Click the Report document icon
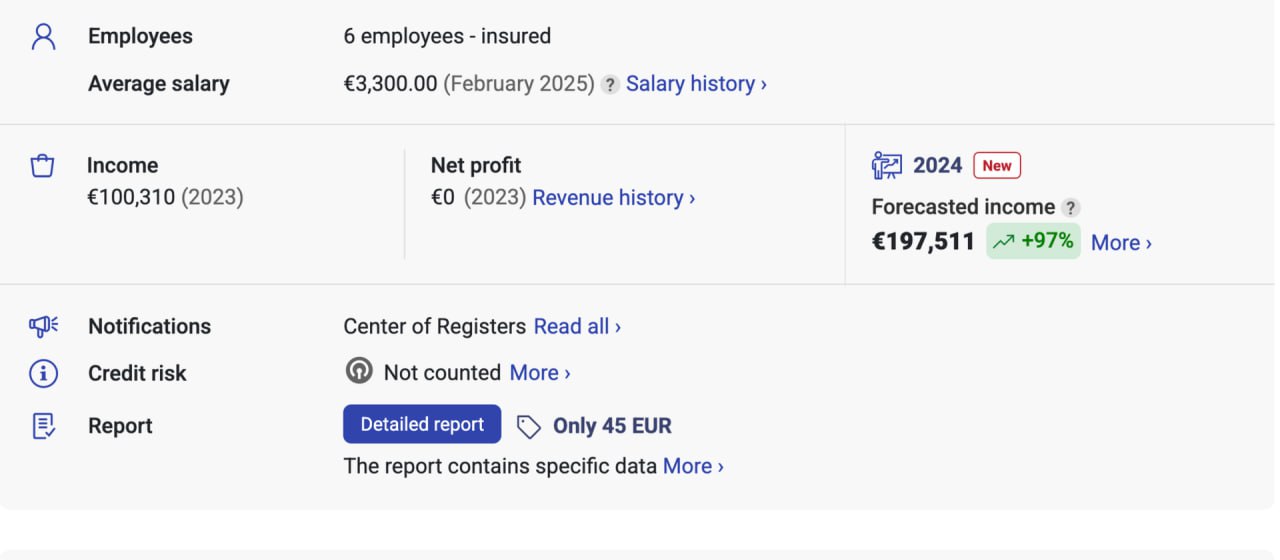 pos(43,426)
